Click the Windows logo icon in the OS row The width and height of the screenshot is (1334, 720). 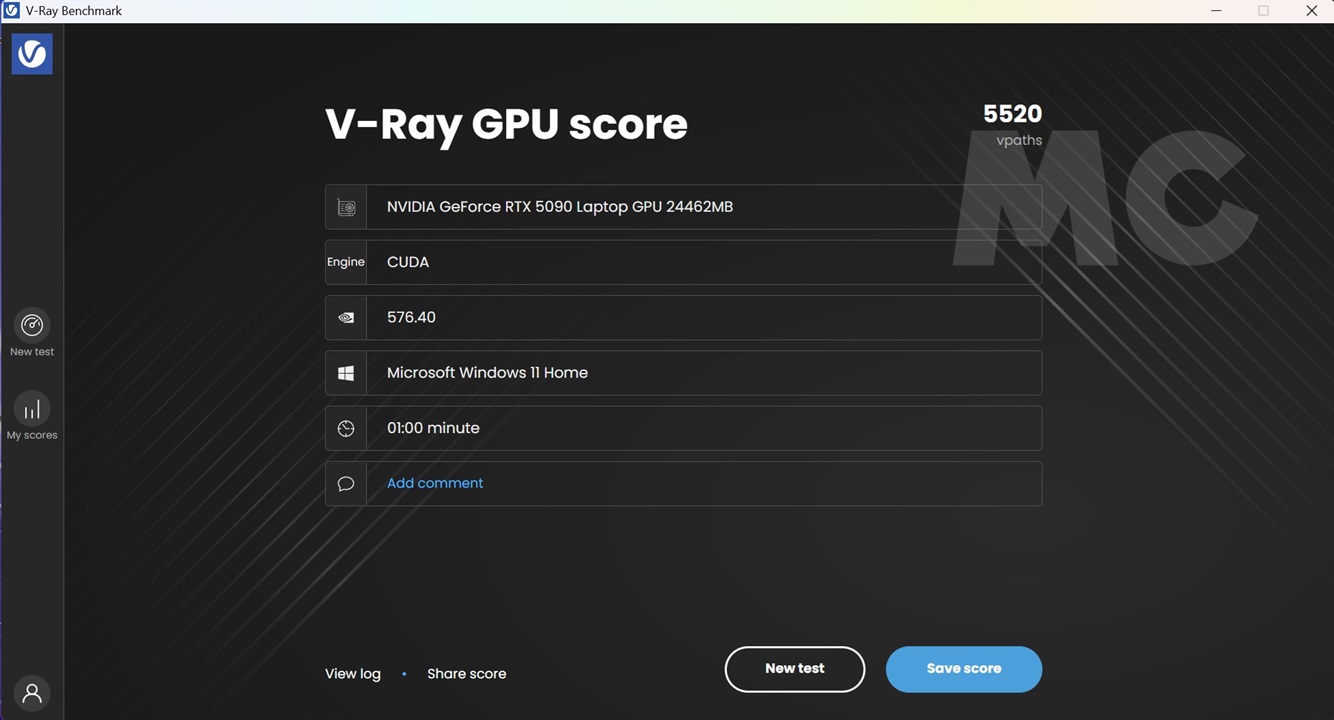(x=346, y=373)
